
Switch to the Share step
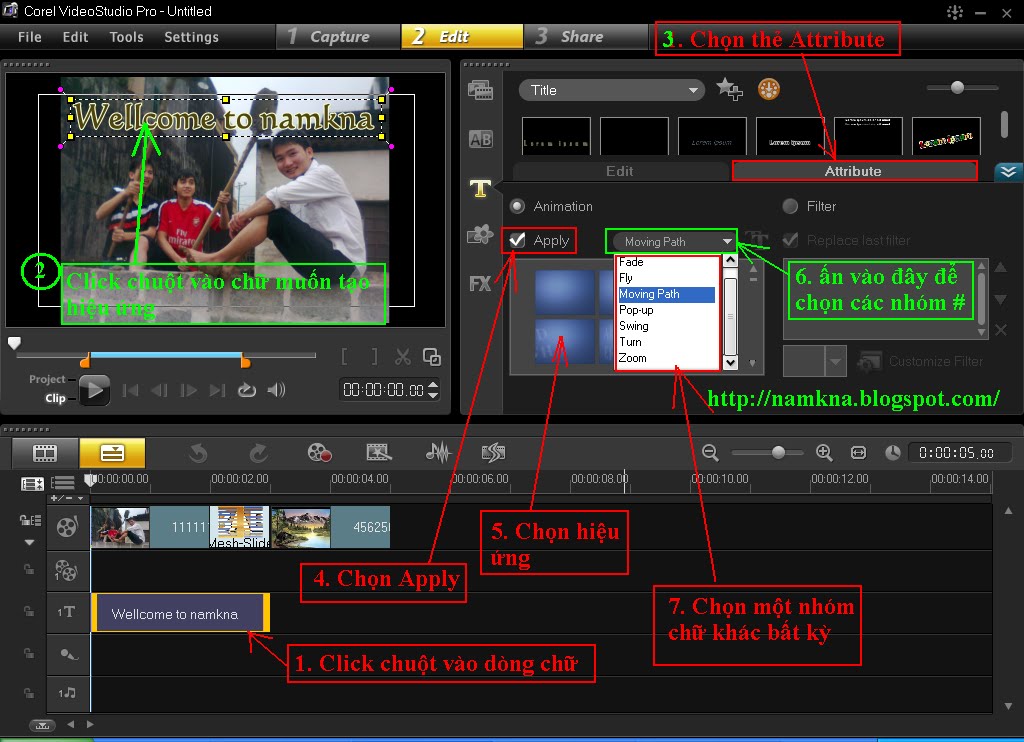click(x=586, y=37)
